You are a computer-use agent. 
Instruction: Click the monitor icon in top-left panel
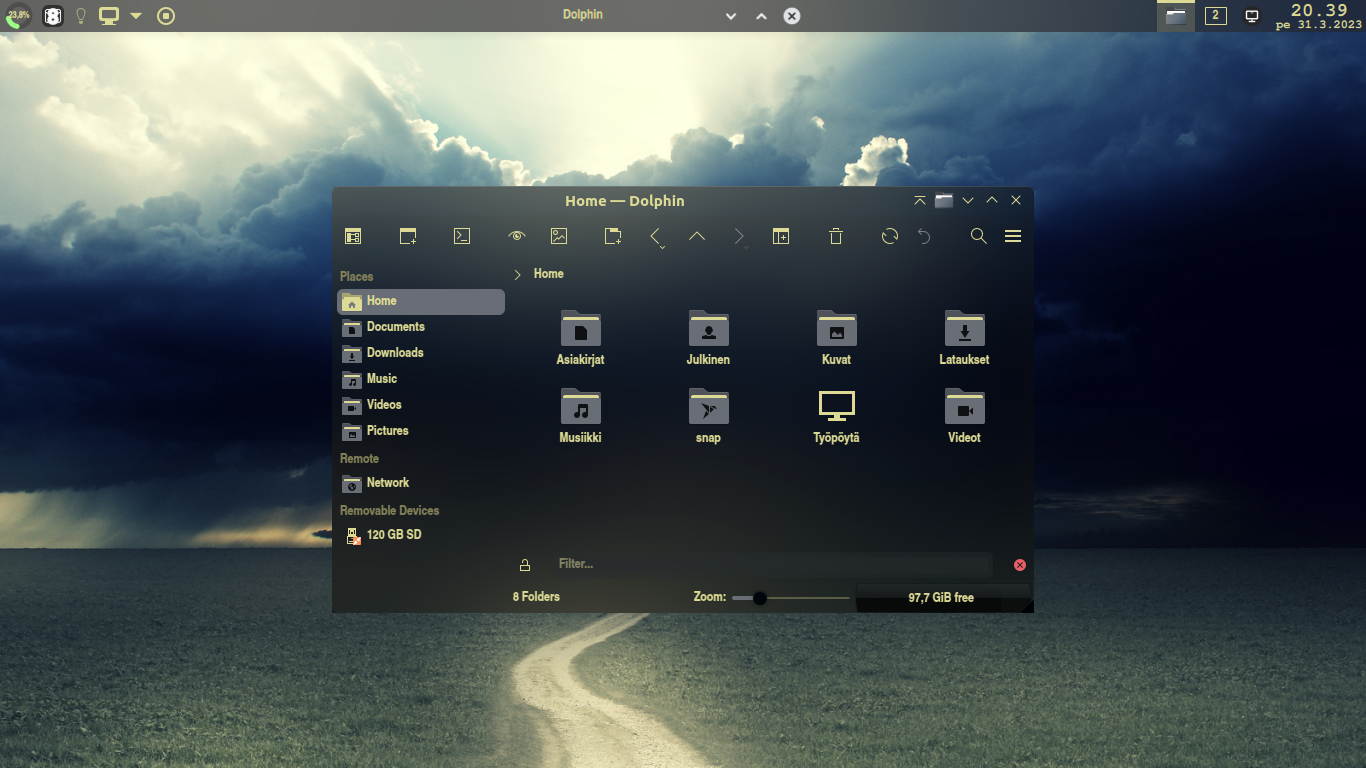pyautogui.click(x=109, y=16)
